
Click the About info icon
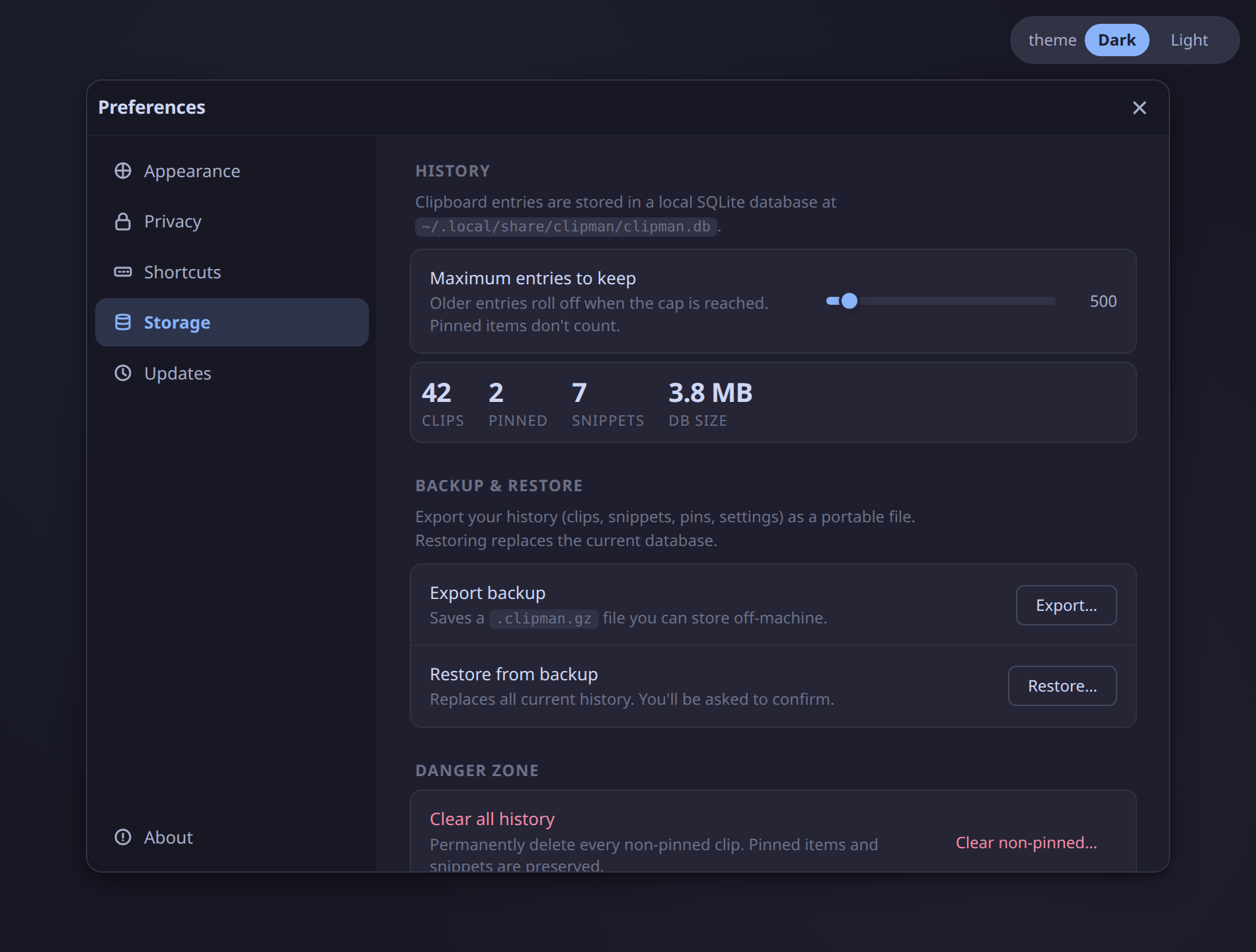point(123,837)
